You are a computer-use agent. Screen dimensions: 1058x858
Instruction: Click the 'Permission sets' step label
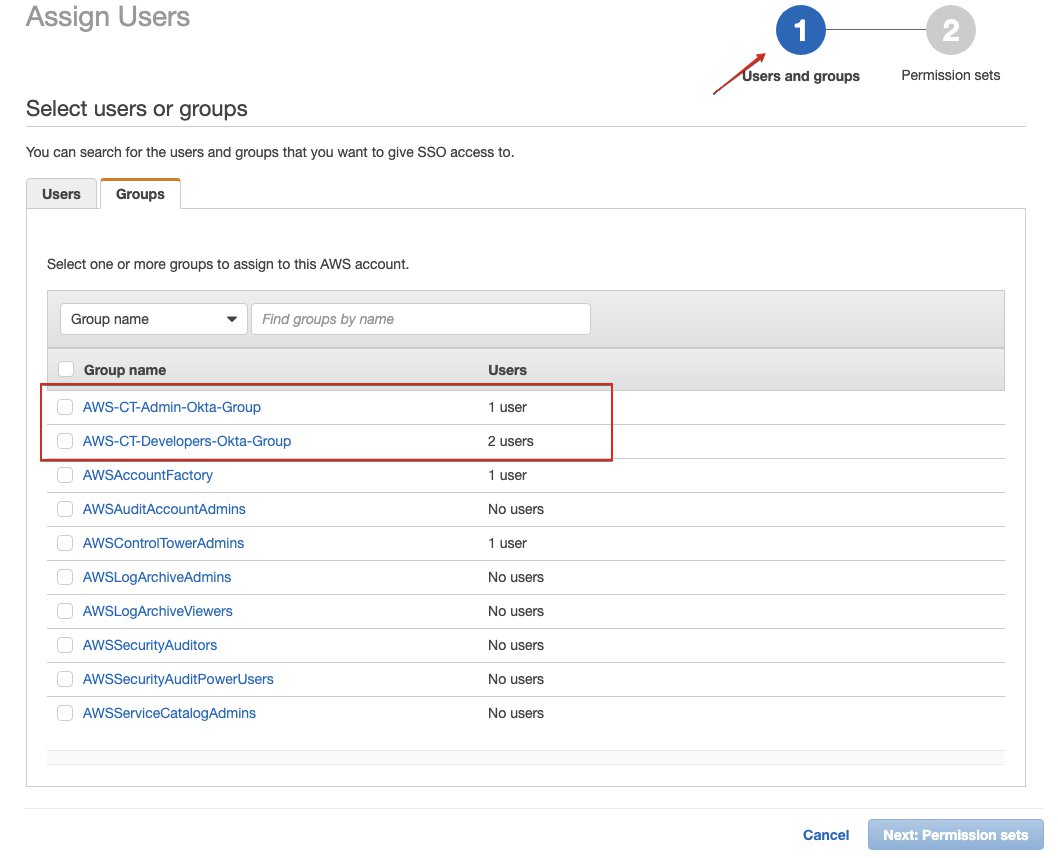pos(951,76)
